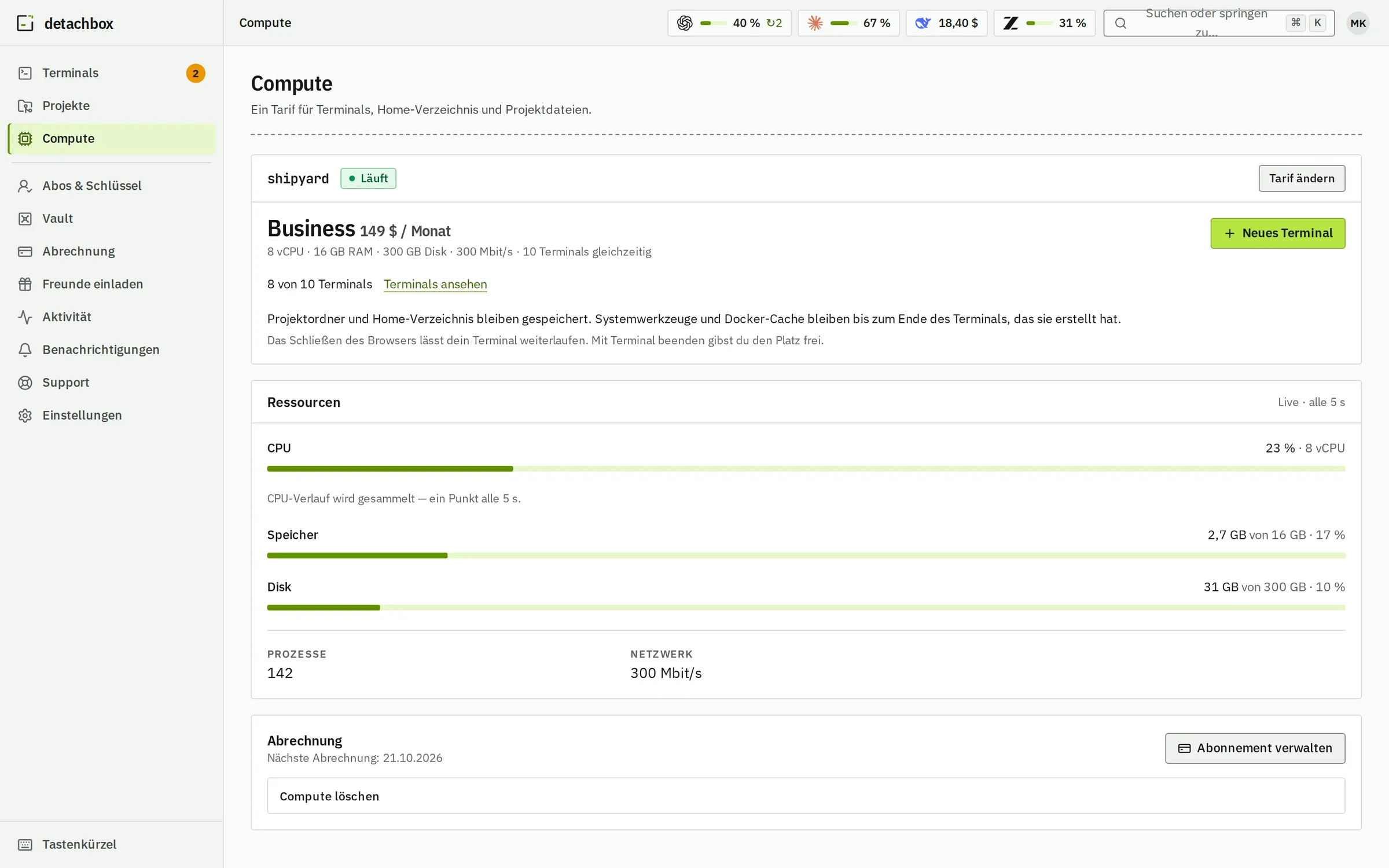
Task: Go to Support menu item label
Action: (x=65, y=382)
